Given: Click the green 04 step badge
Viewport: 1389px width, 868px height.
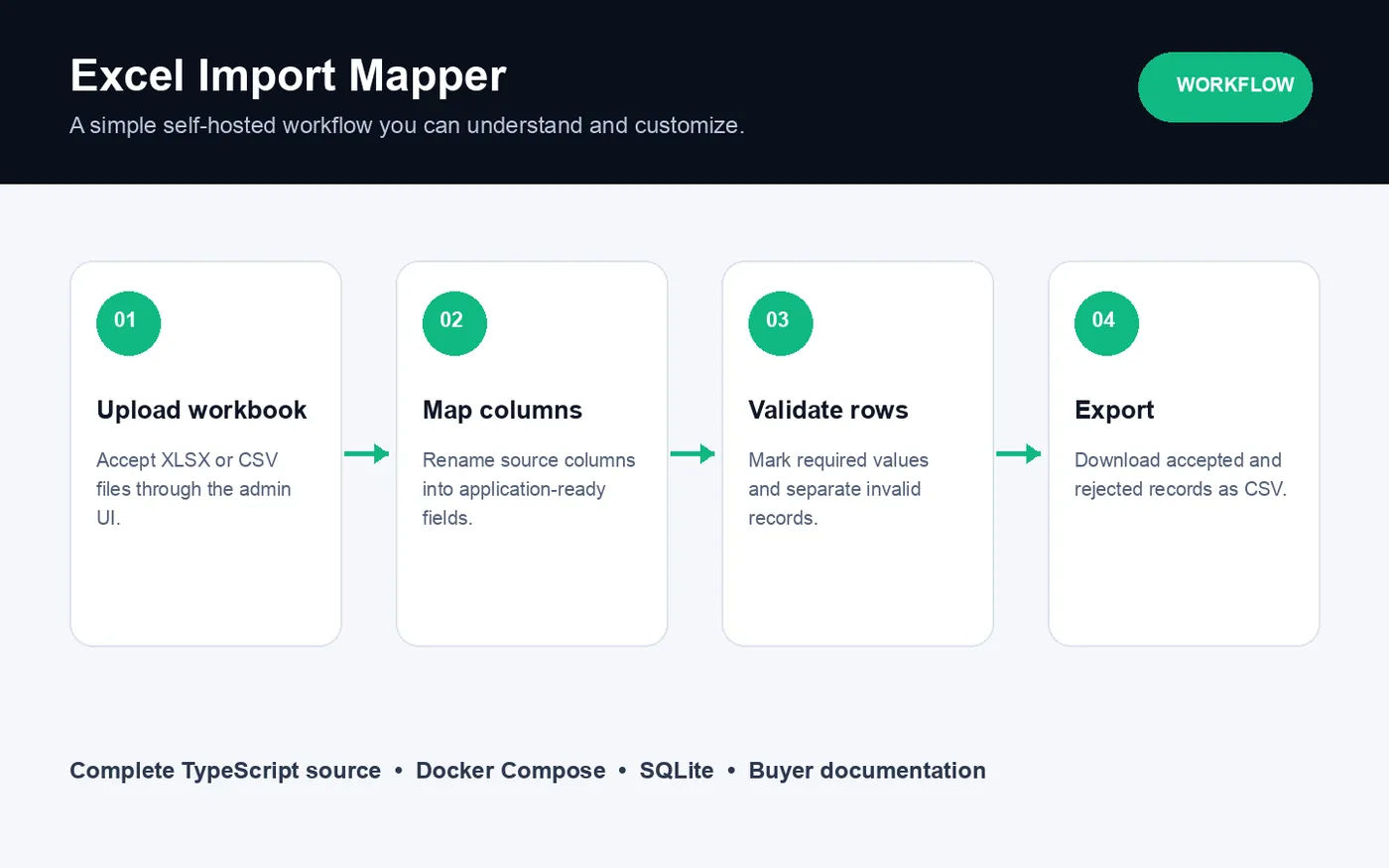Looking at the screenshot, I should tap(1106, 323).
